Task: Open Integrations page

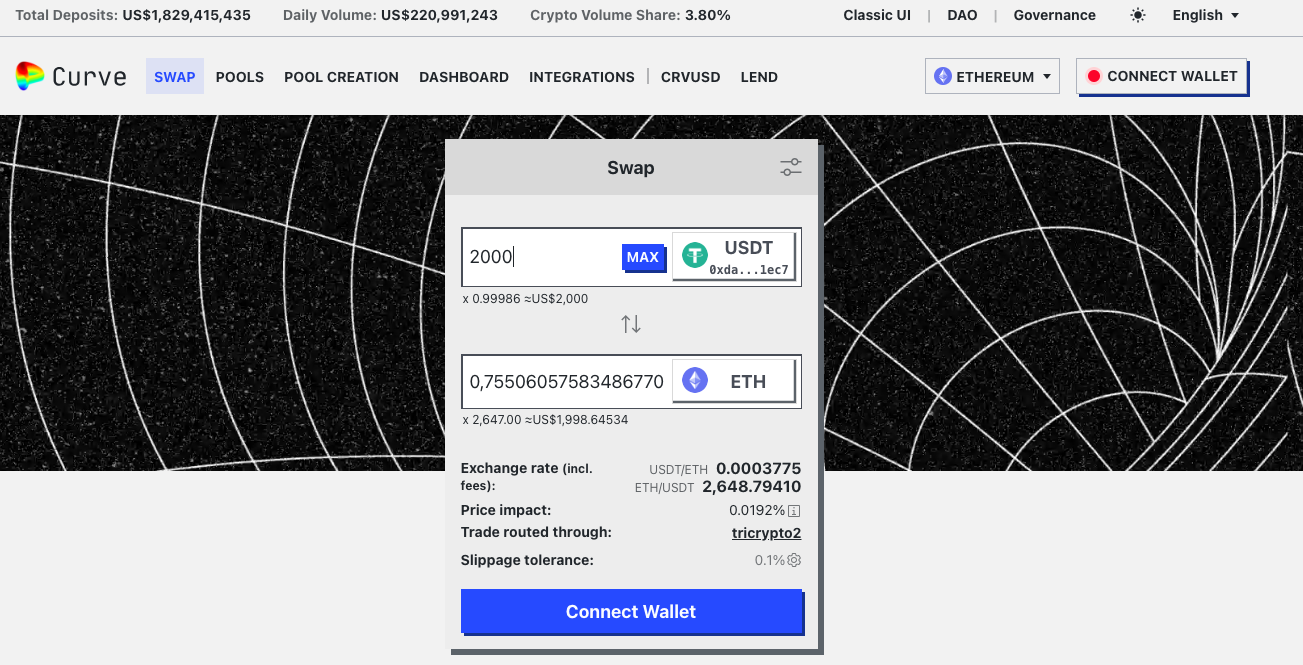Action: click(582, 77)
